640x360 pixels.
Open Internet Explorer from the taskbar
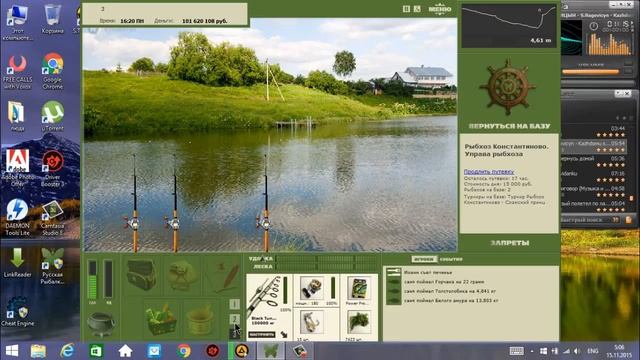[67, 351]
